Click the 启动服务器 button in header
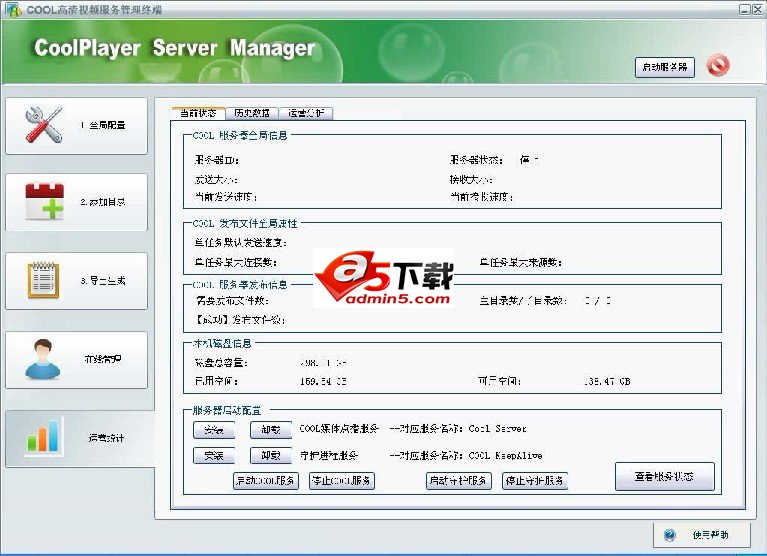This screenshot has width=767, height=556. 665,67
